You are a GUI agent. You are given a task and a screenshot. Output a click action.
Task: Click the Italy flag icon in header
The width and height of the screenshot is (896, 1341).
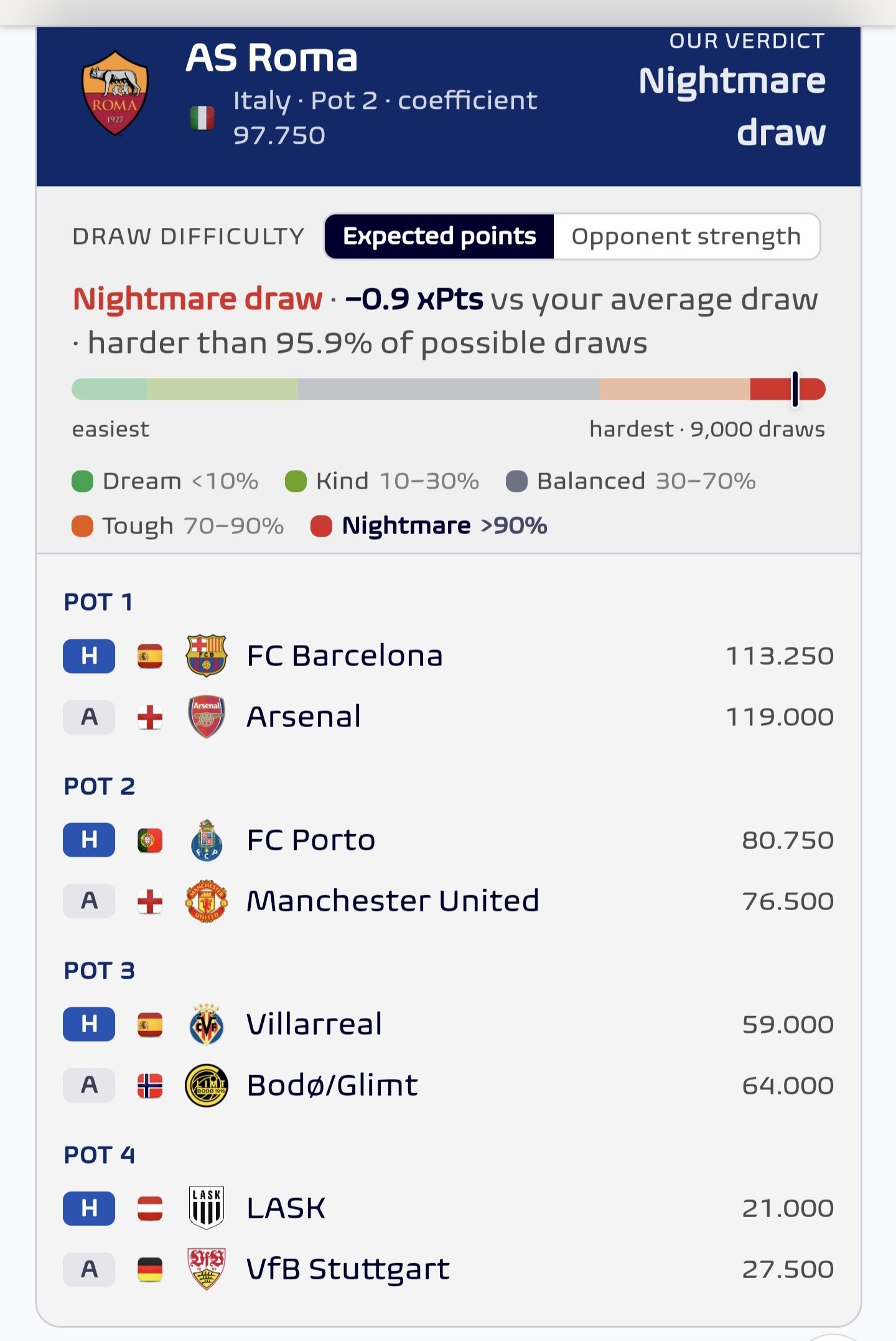click(202, 118)
